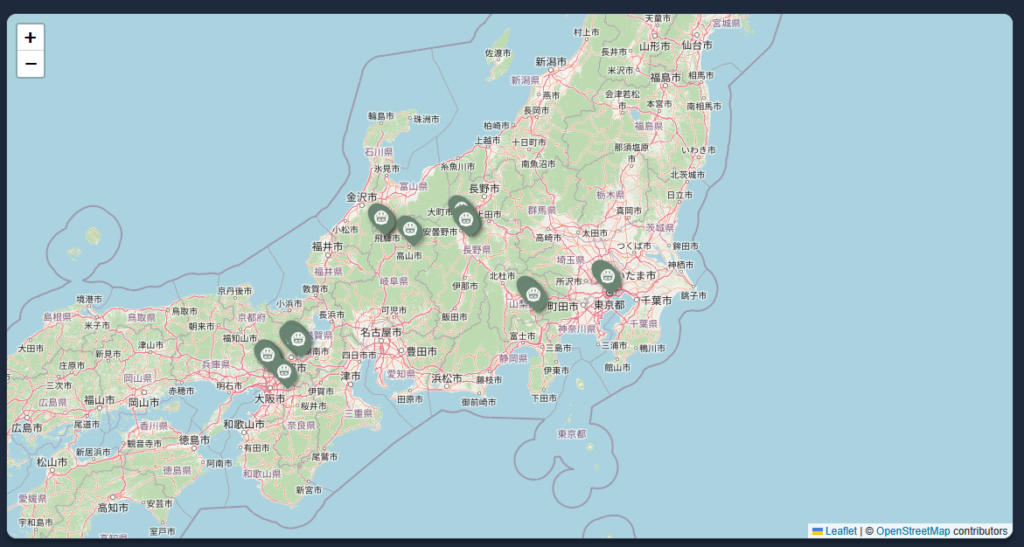Click the 福井市 city label

(327, 246)
